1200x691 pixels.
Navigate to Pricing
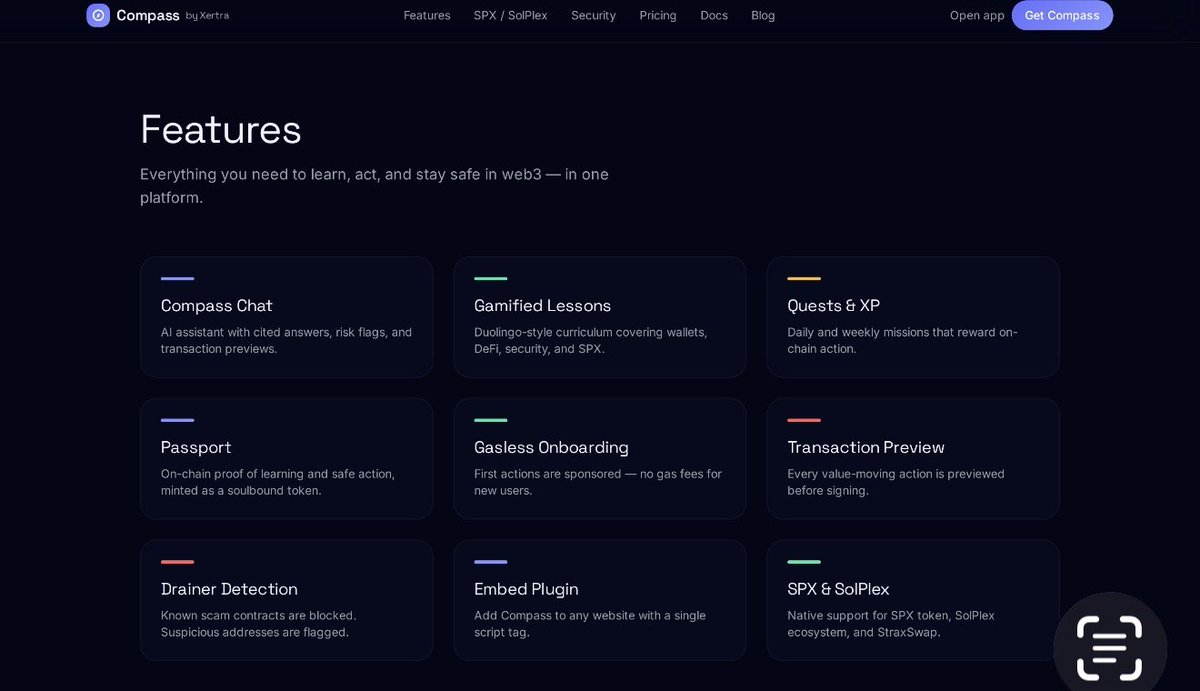[658, 15]
